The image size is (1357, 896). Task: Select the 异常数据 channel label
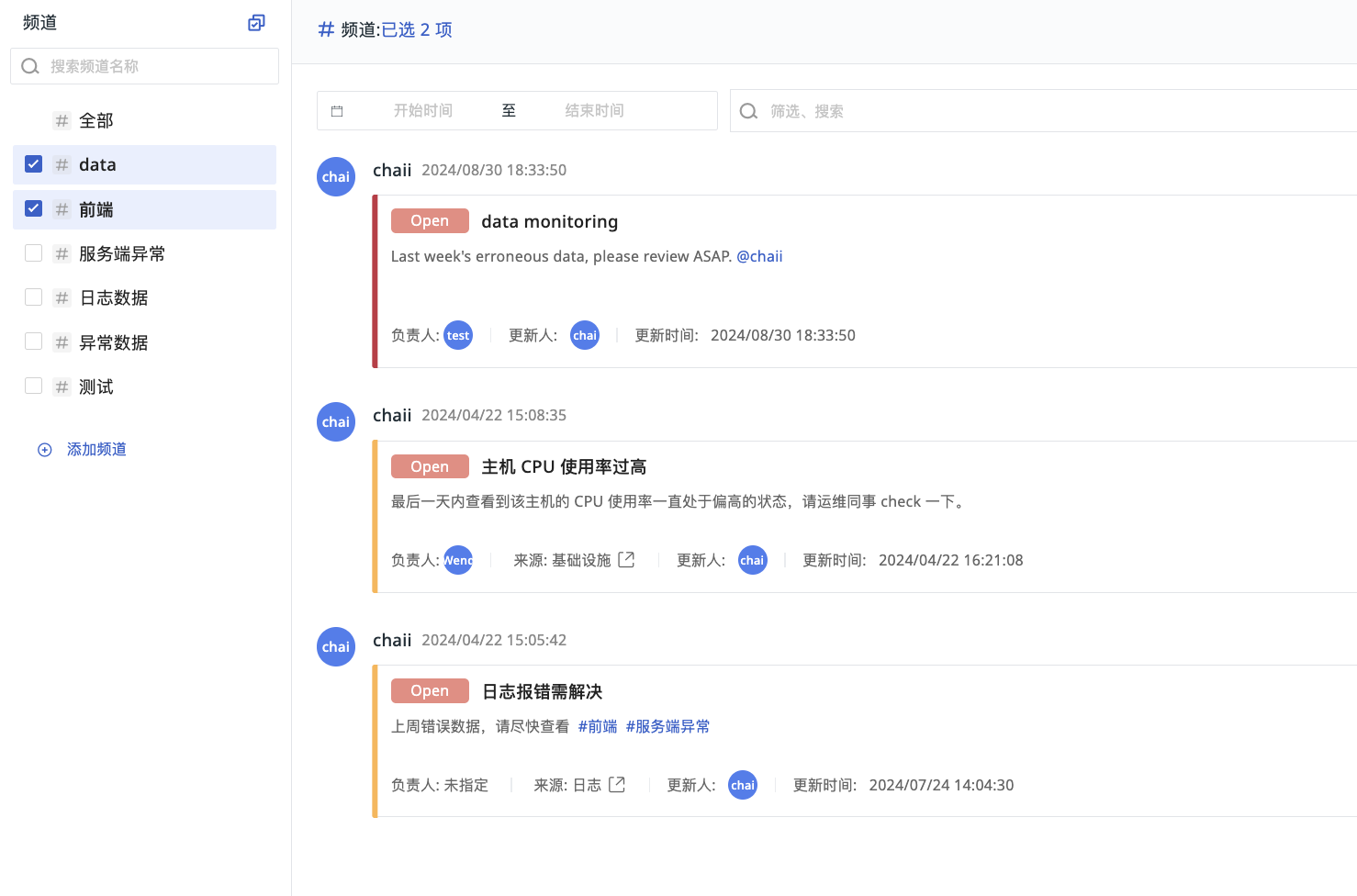click(x=114, y=342)
